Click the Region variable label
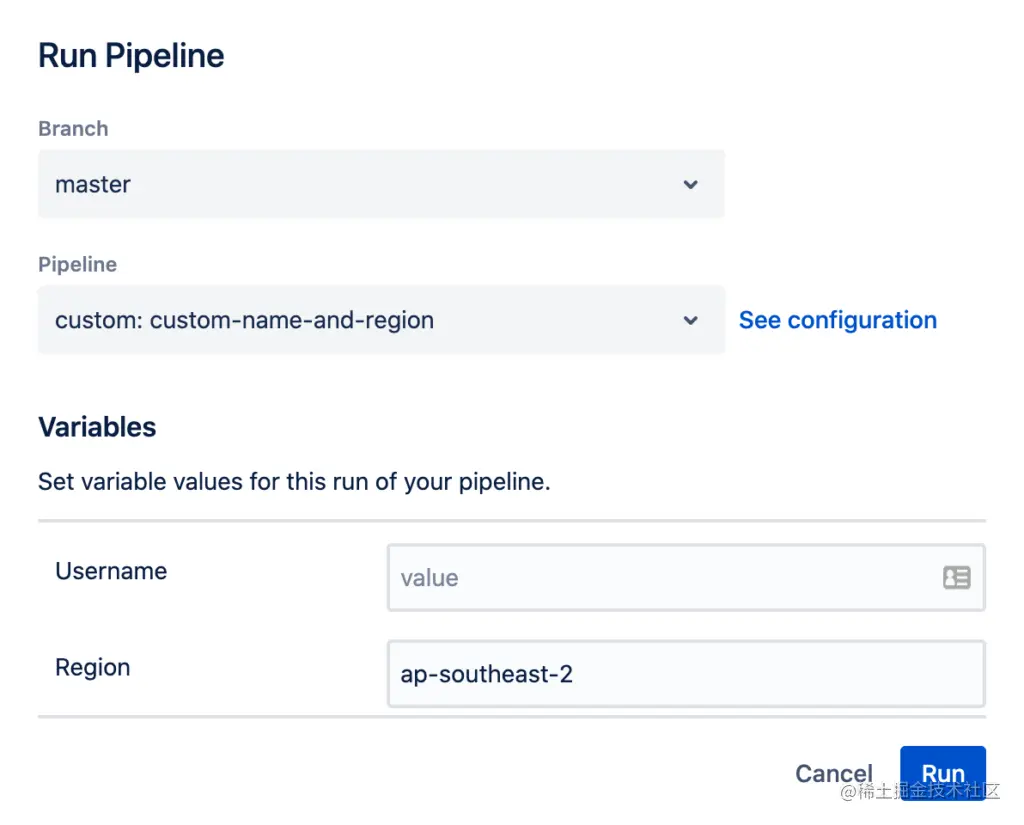 [93, 668]
